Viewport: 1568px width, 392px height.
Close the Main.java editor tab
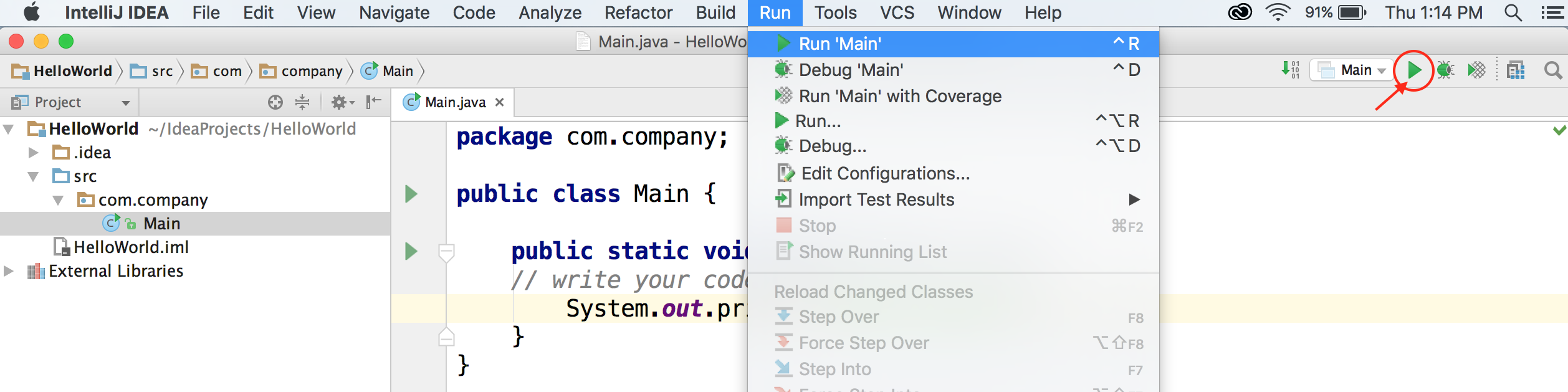point(499,102)
